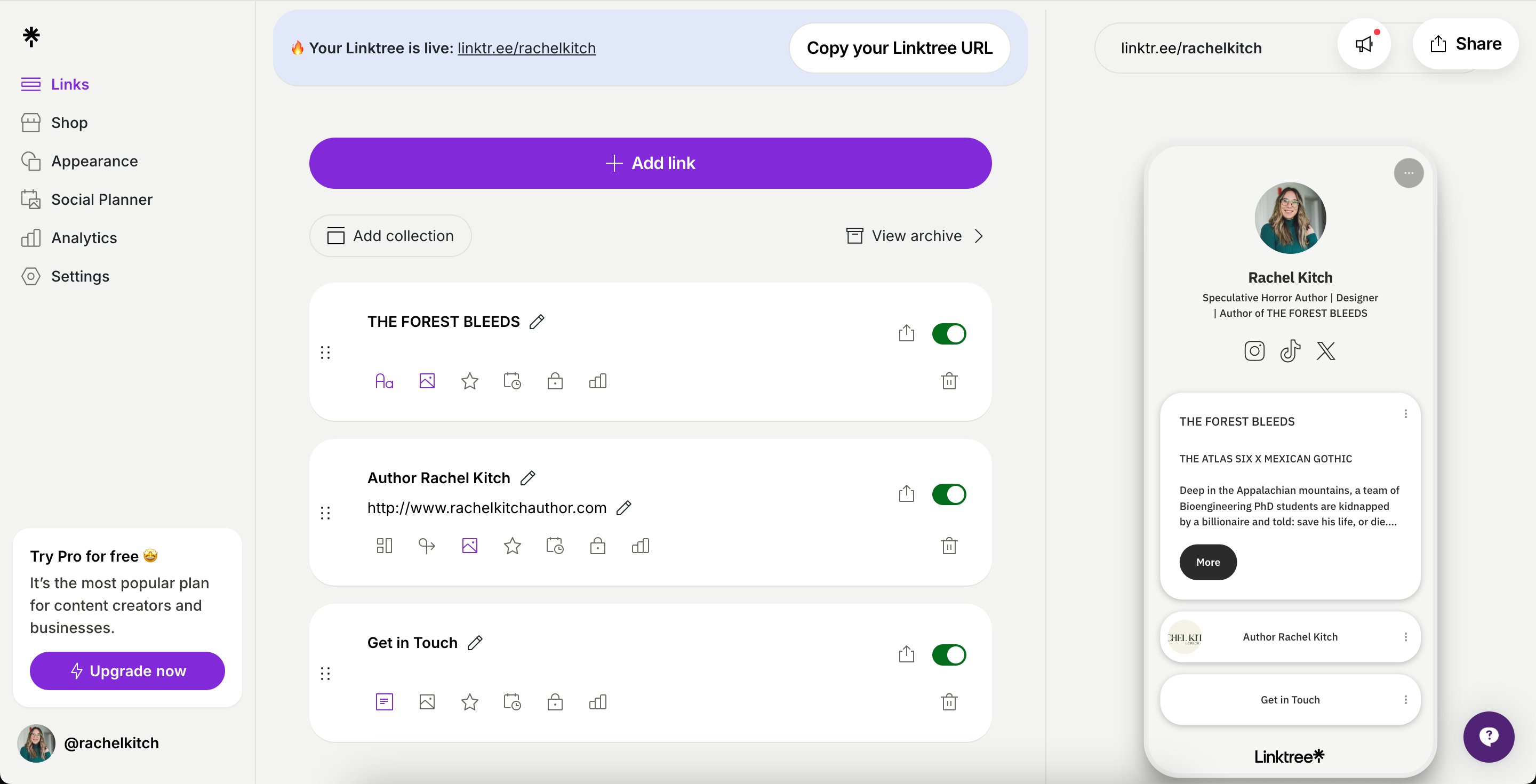Open the gray ellipsis menu on the phone preview
This screenshot has height=784, width=1536.
coord(1409,173)
